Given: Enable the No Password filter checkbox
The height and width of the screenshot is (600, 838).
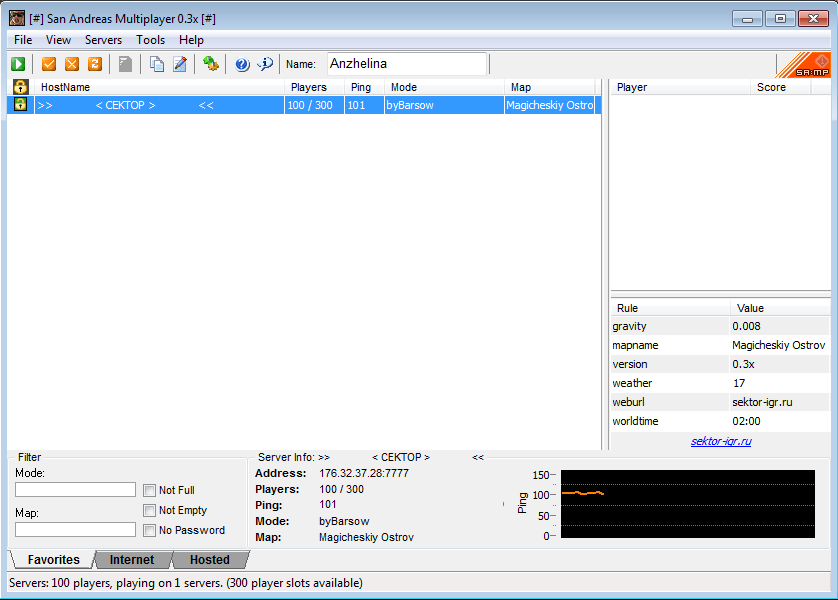Looking at the screenshot, I should pyautogui.click(x=150, y=530).
